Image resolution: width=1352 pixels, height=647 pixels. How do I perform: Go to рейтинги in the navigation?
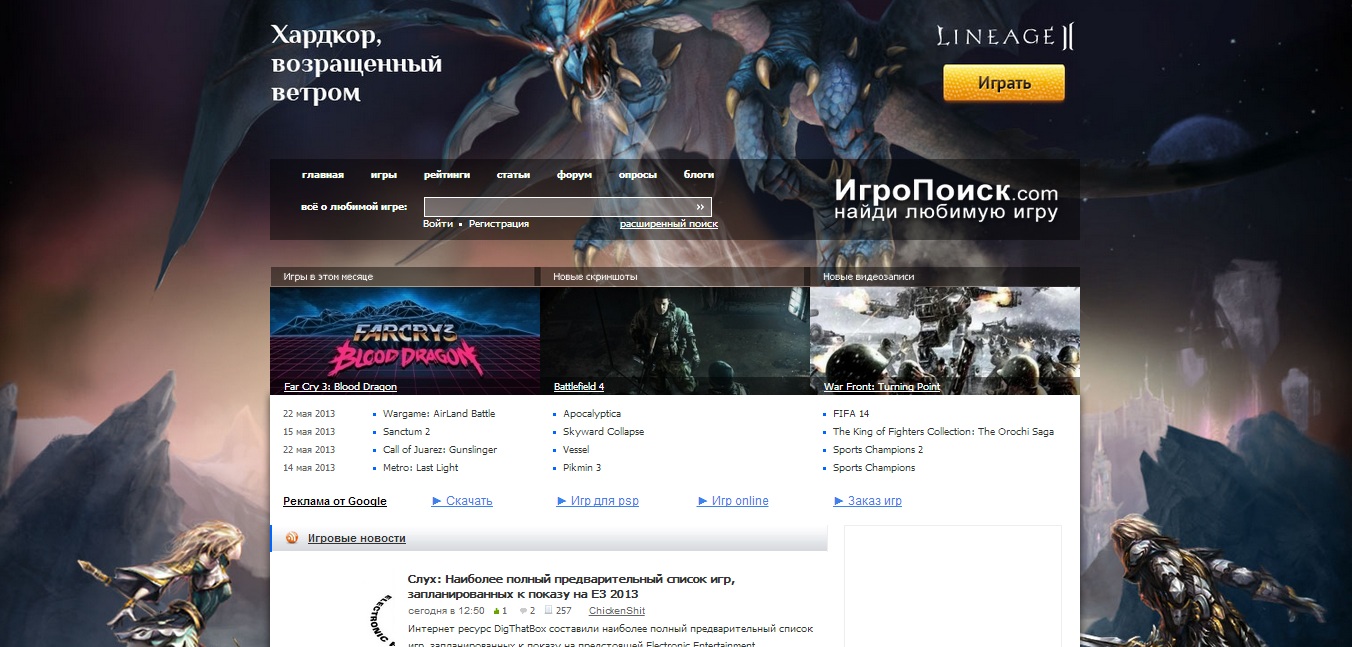point(446,175)
